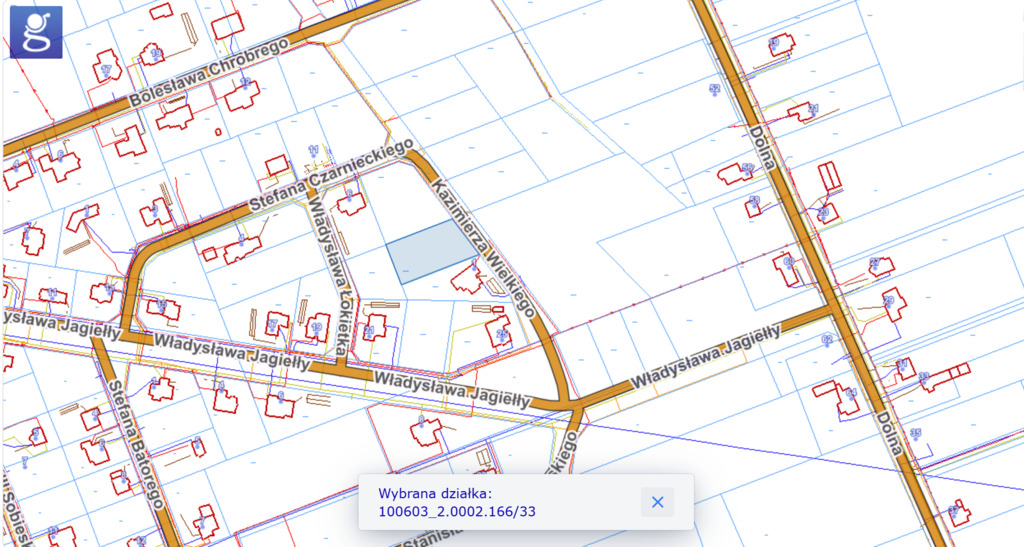Select the double rectangular building east of Dolna

point(830,176)
